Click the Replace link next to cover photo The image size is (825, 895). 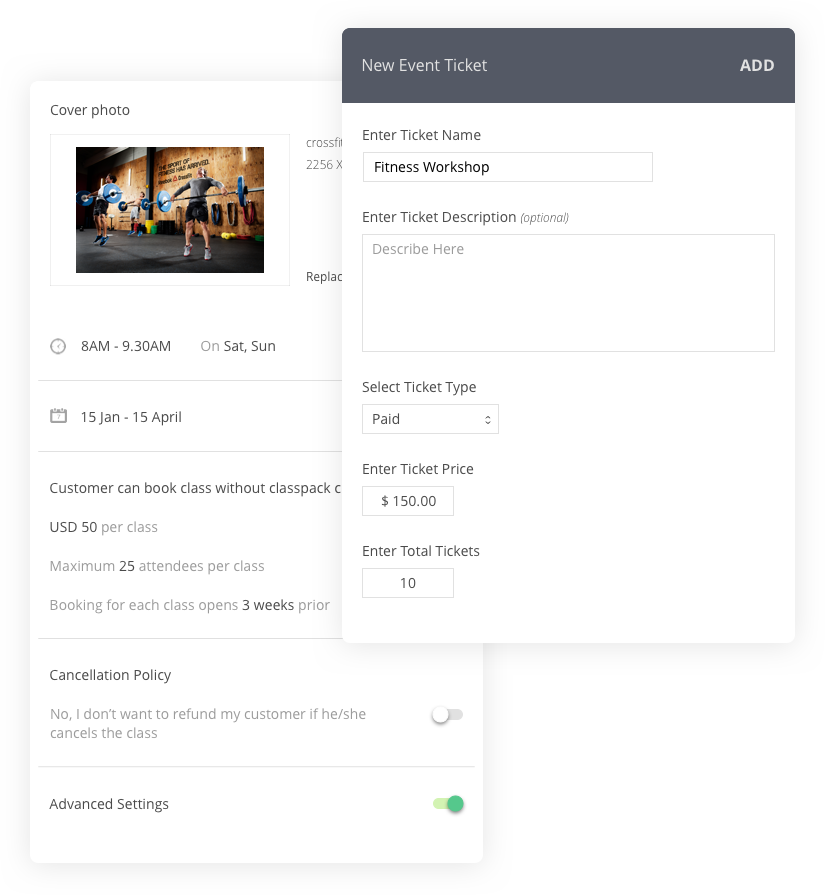point(324,277)
